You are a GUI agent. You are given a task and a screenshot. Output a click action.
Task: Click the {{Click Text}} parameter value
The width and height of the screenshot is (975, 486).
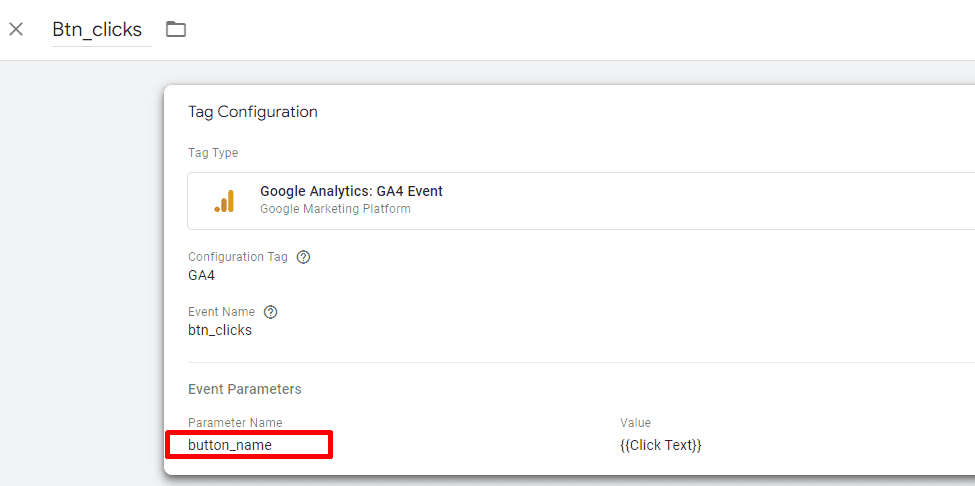pyautogui.click(x=661, y=446)
